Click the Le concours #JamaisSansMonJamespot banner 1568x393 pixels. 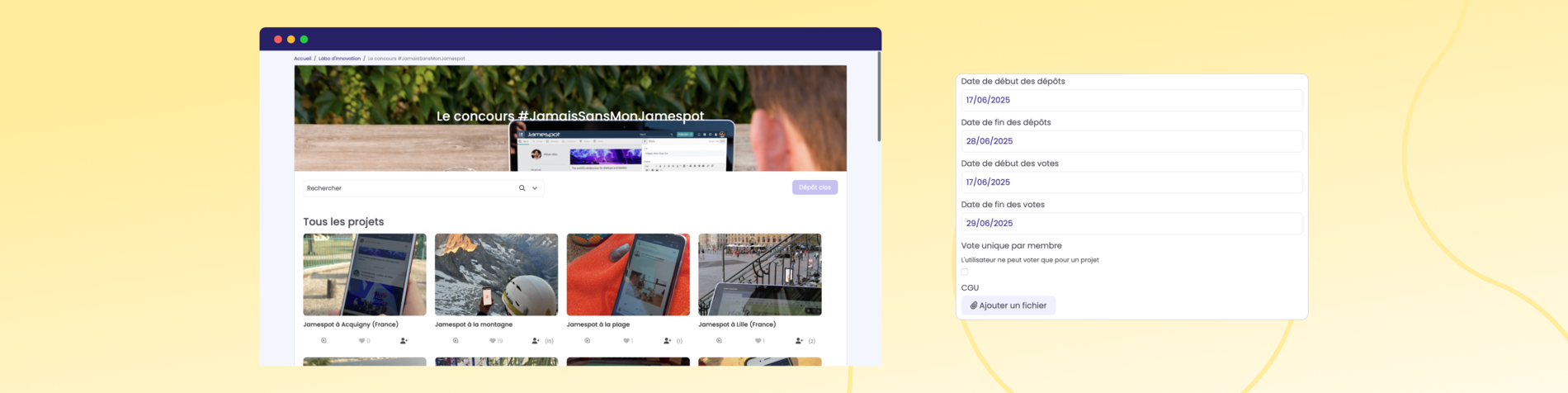click(570, 118)
